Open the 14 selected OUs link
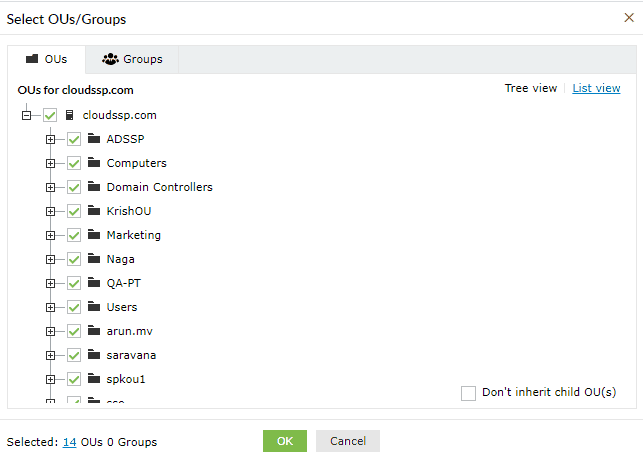This screenshot has height=458, width=643. tap(69, 442)
